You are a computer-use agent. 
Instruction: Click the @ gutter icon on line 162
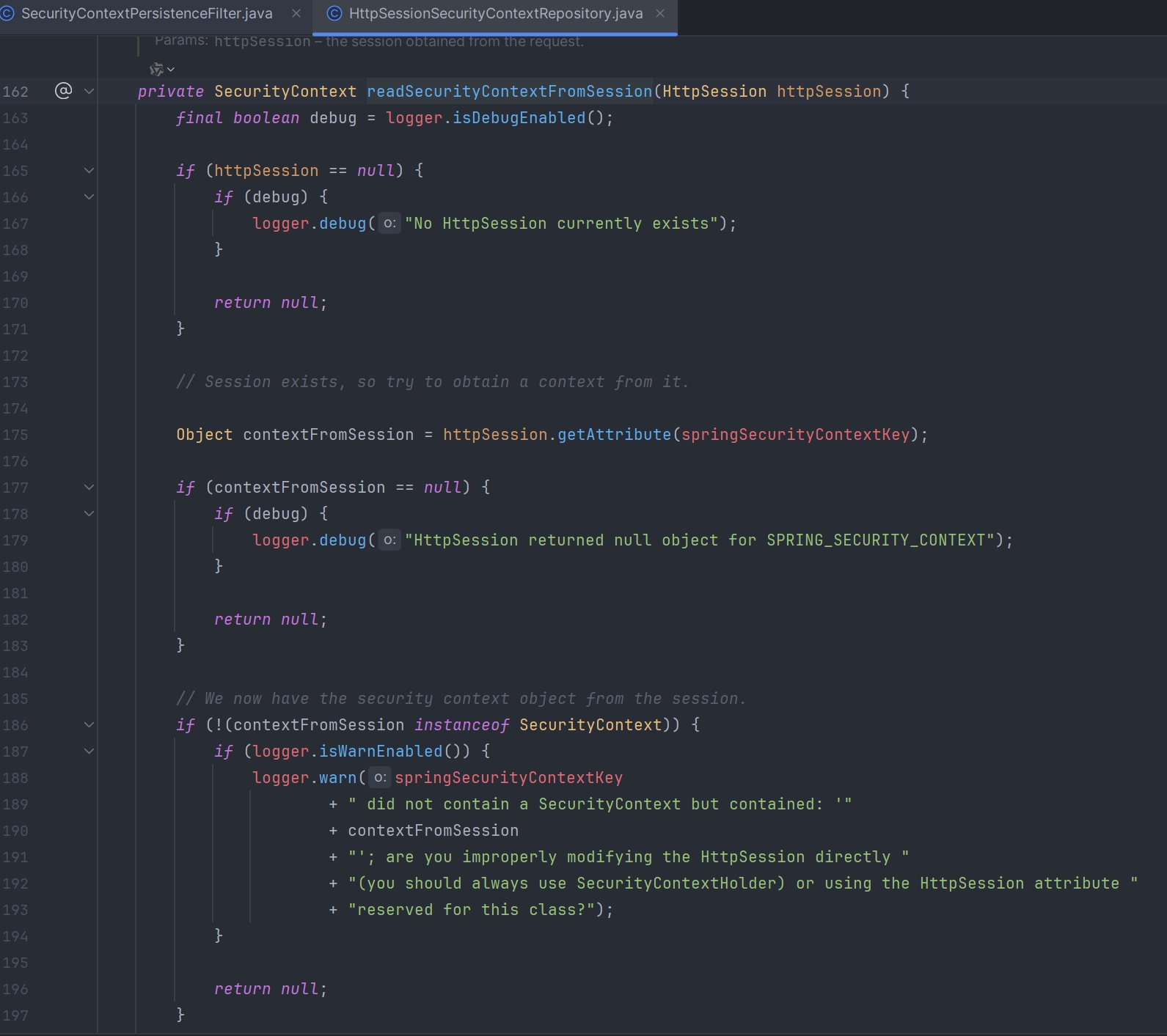pos(64,91)
